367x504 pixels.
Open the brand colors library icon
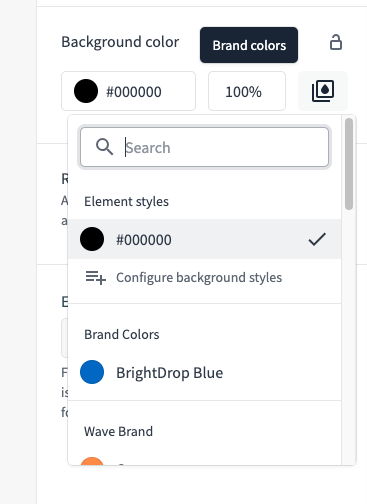[323, 91]
